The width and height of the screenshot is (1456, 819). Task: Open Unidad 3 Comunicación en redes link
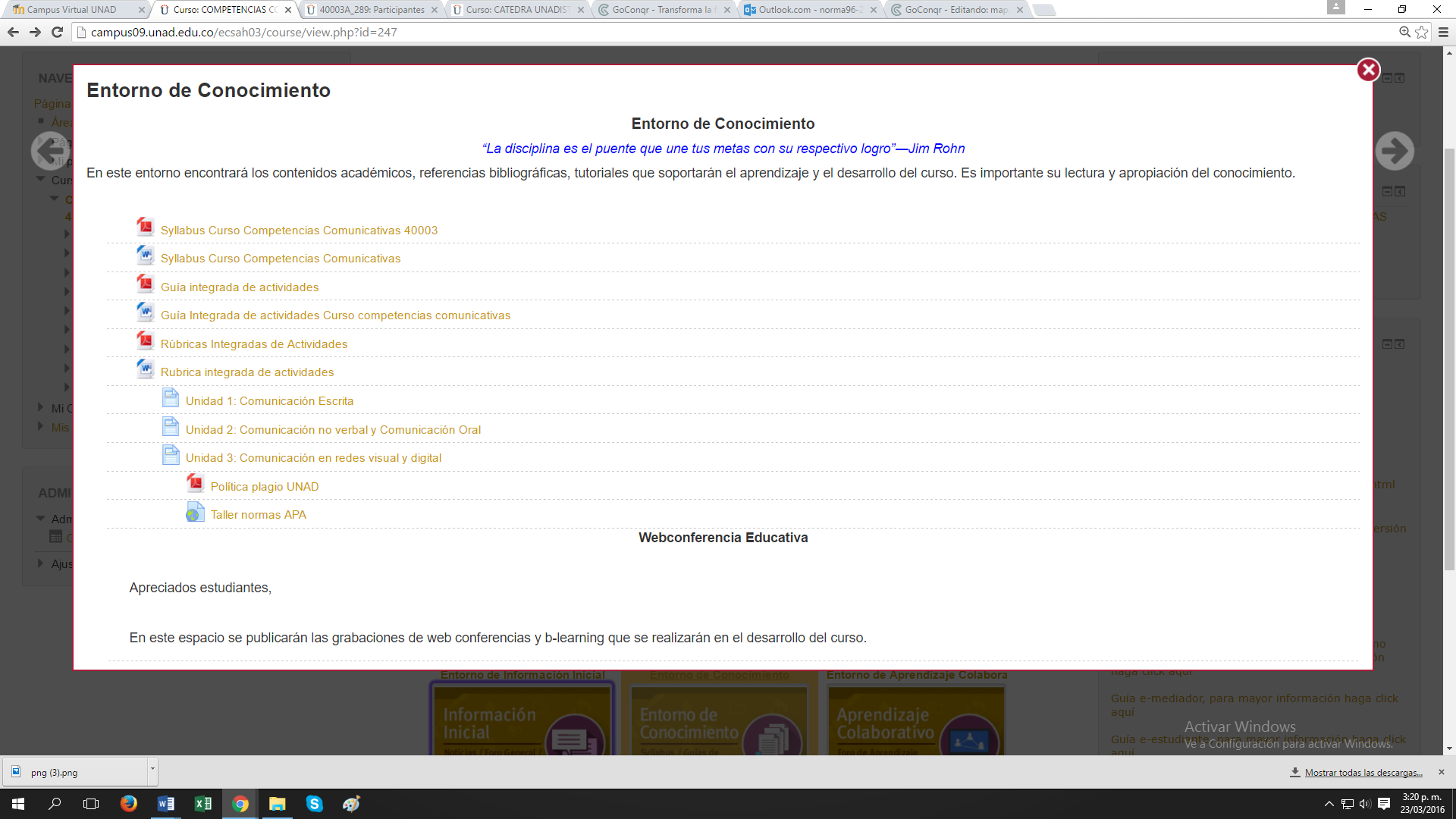click(313, 458)
